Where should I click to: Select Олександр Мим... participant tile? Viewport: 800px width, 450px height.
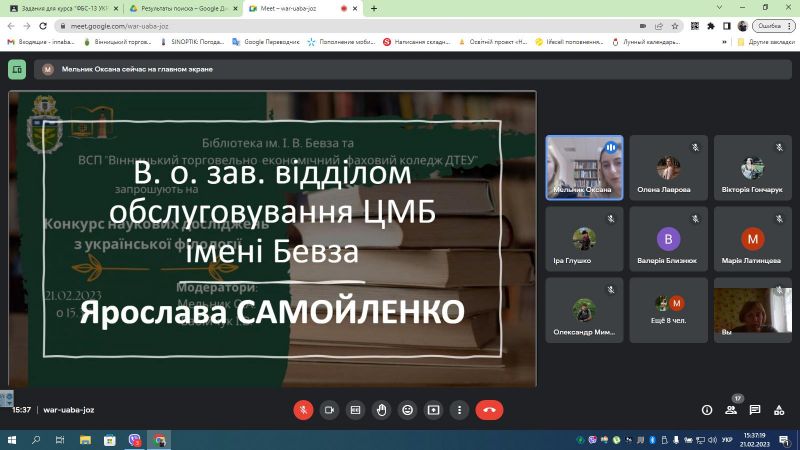[x=584, y=310]
